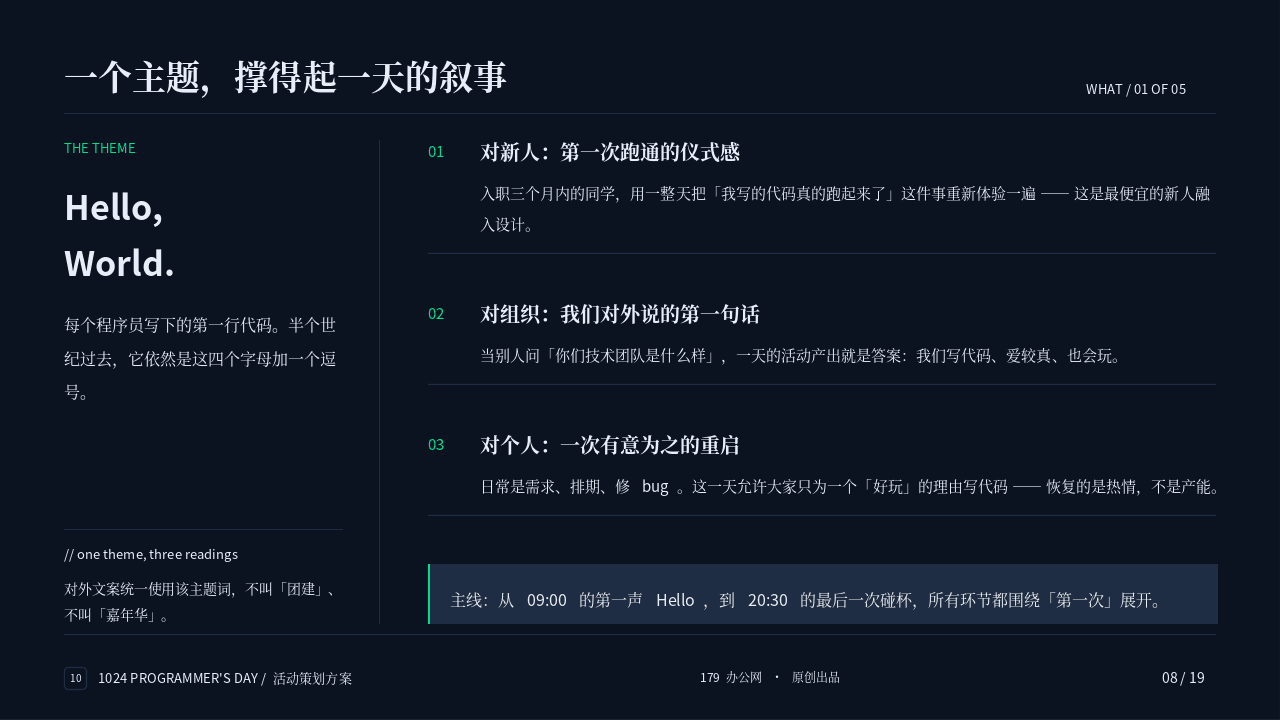1280x720 pixels.
Task: Click the 活动策划方案 footer label
Action: click(x=312, y=678)
